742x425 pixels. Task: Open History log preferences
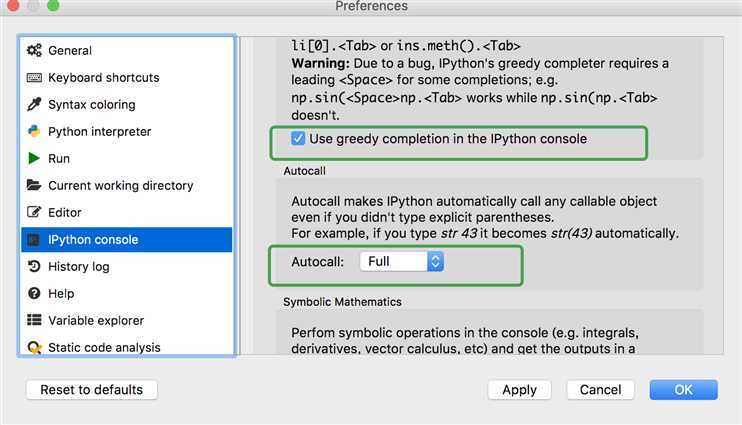click(127, 266)
